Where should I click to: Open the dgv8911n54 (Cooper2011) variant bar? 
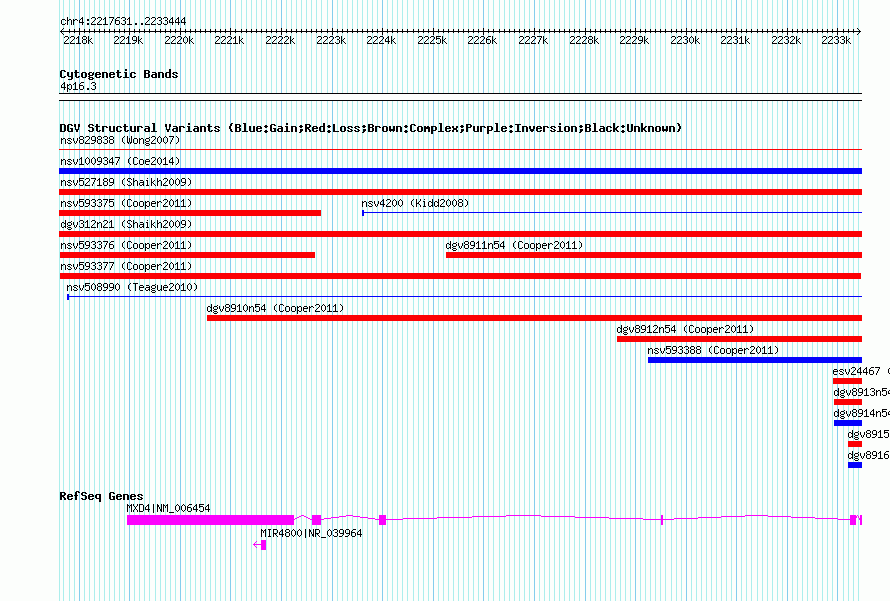(x=653, y=255)
